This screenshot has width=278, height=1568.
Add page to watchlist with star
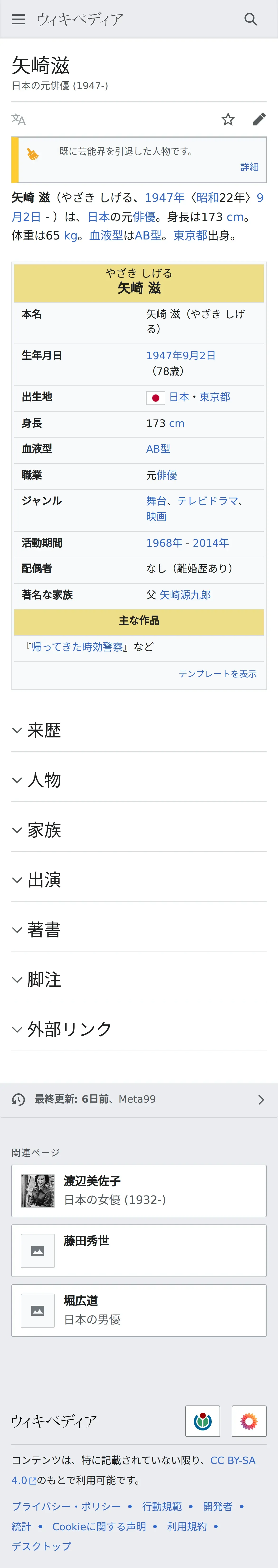[228, 119]
